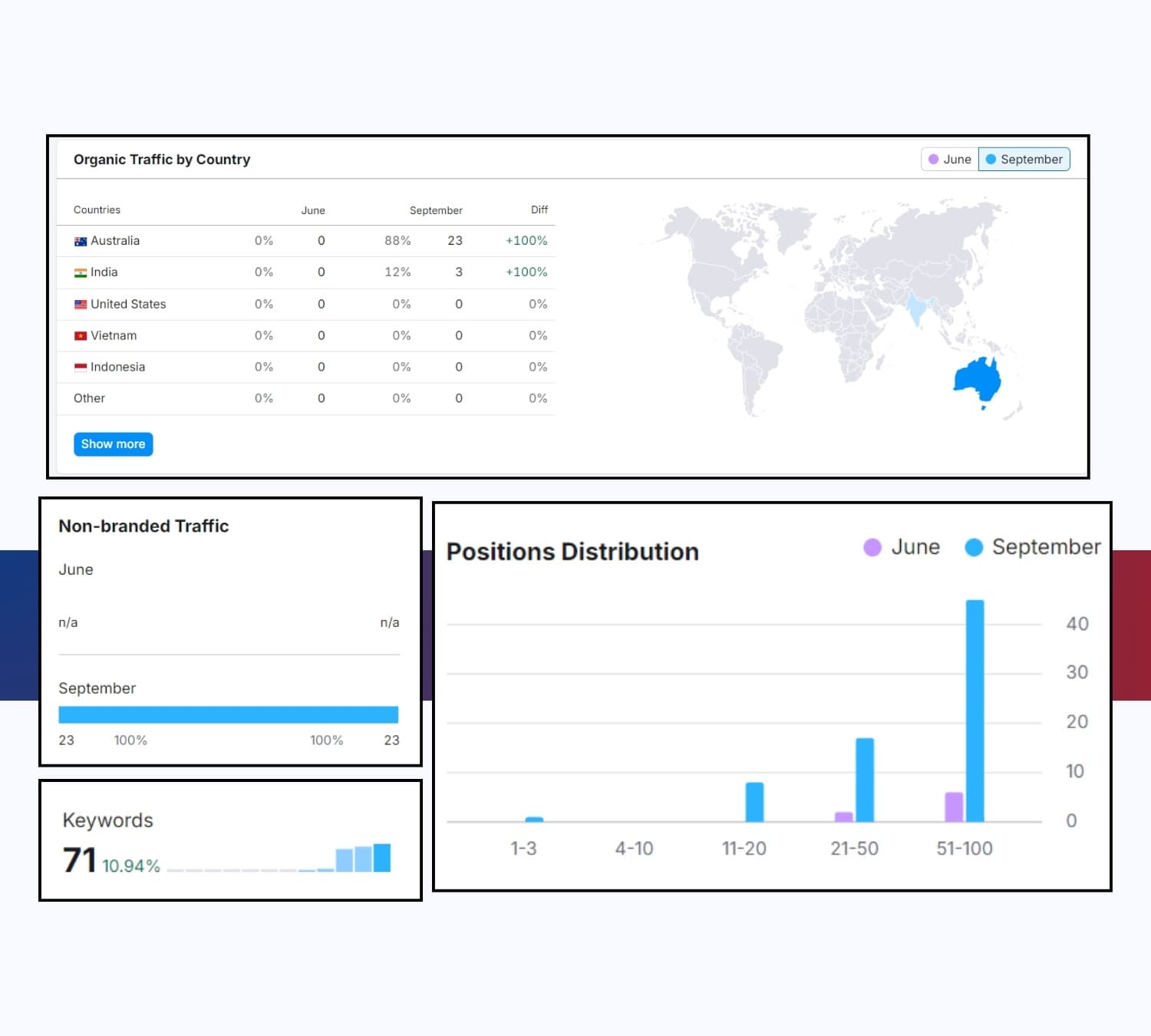Click India's +100% diff value
Viewport: 1151px width, 1036px height.
526,272
